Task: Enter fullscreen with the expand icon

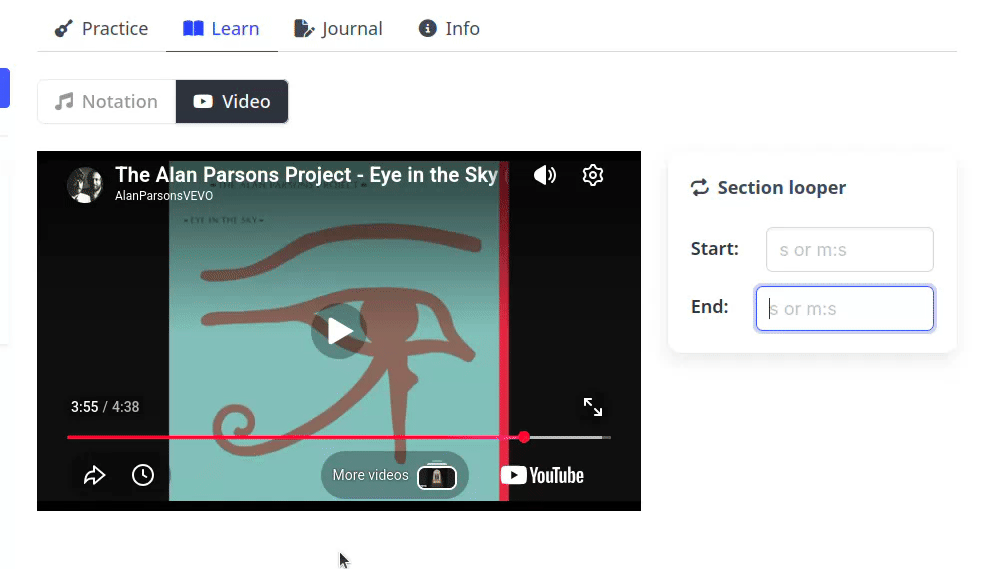Action: coord(593,407)
